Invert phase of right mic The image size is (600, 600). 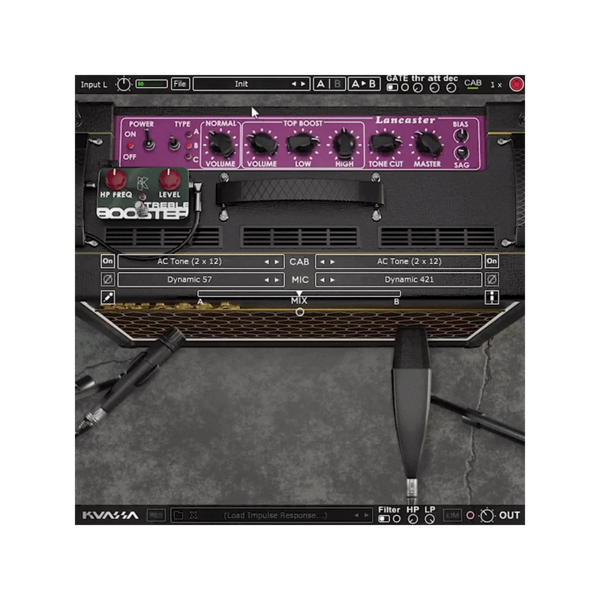point(492,279)
